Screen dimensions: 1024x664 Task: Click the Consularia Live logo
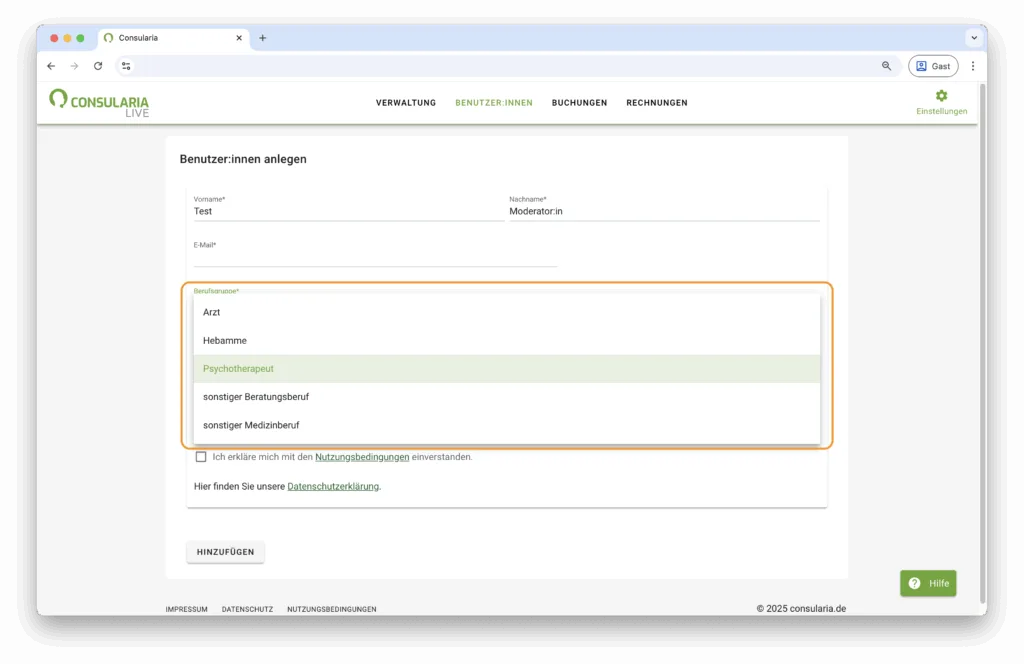point(99,103)
